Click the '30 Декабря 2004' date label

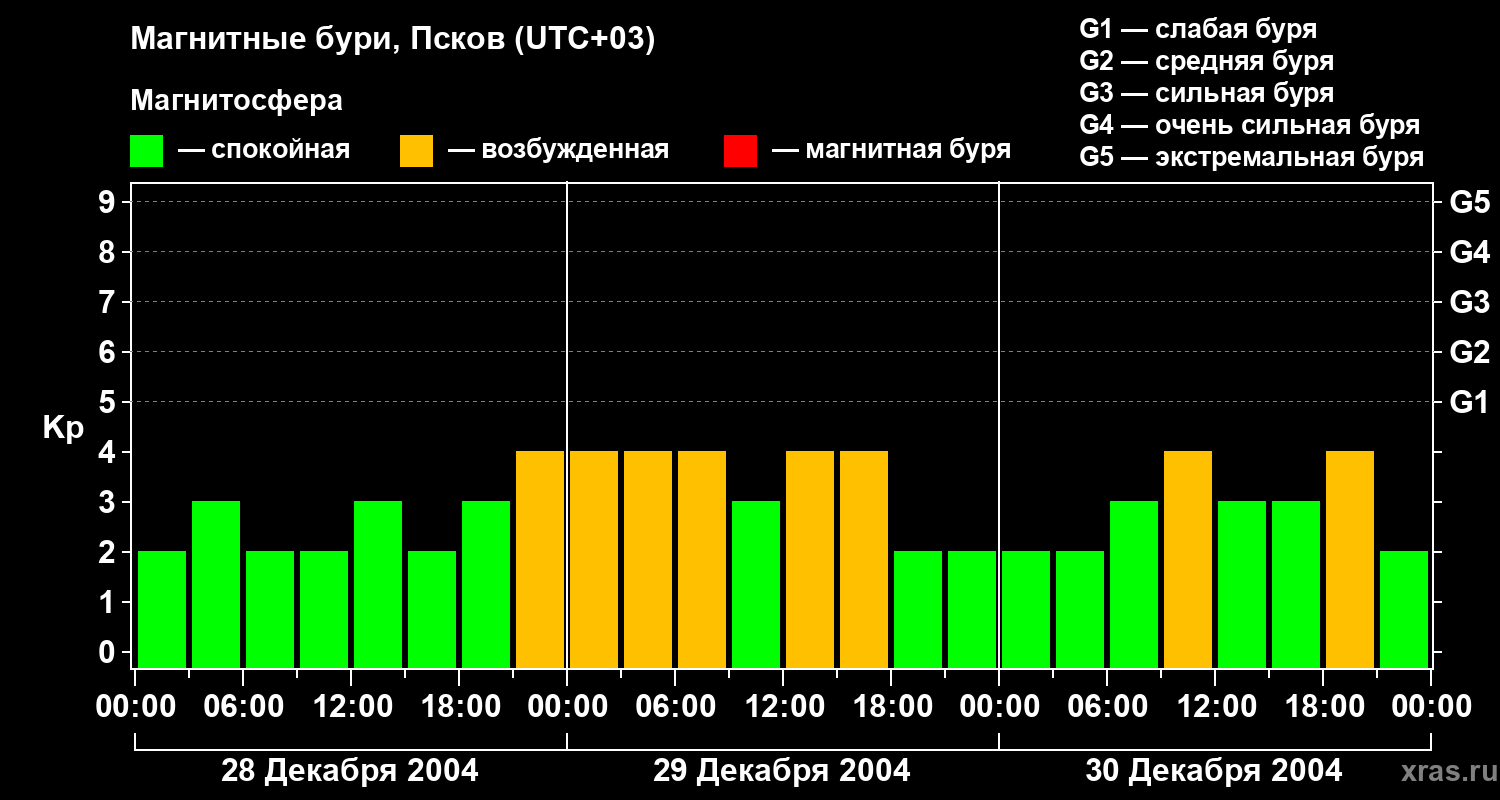point(1214,771)
